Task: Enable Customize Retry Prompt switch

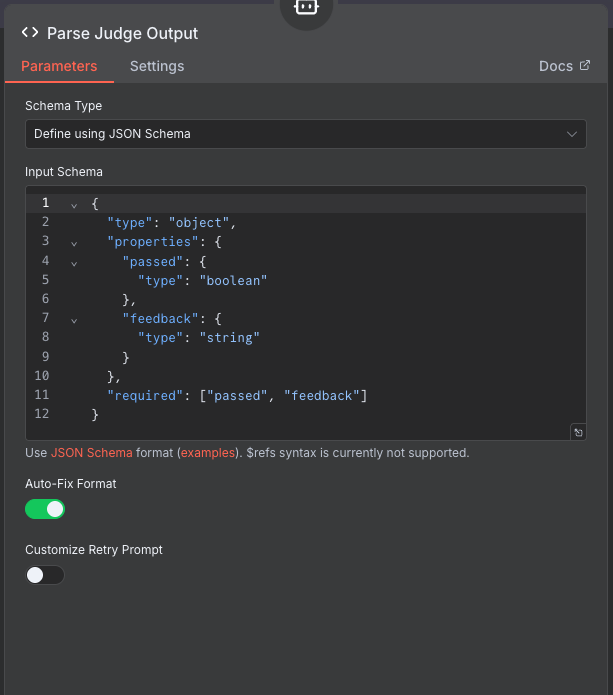Action: pos(45,575)
